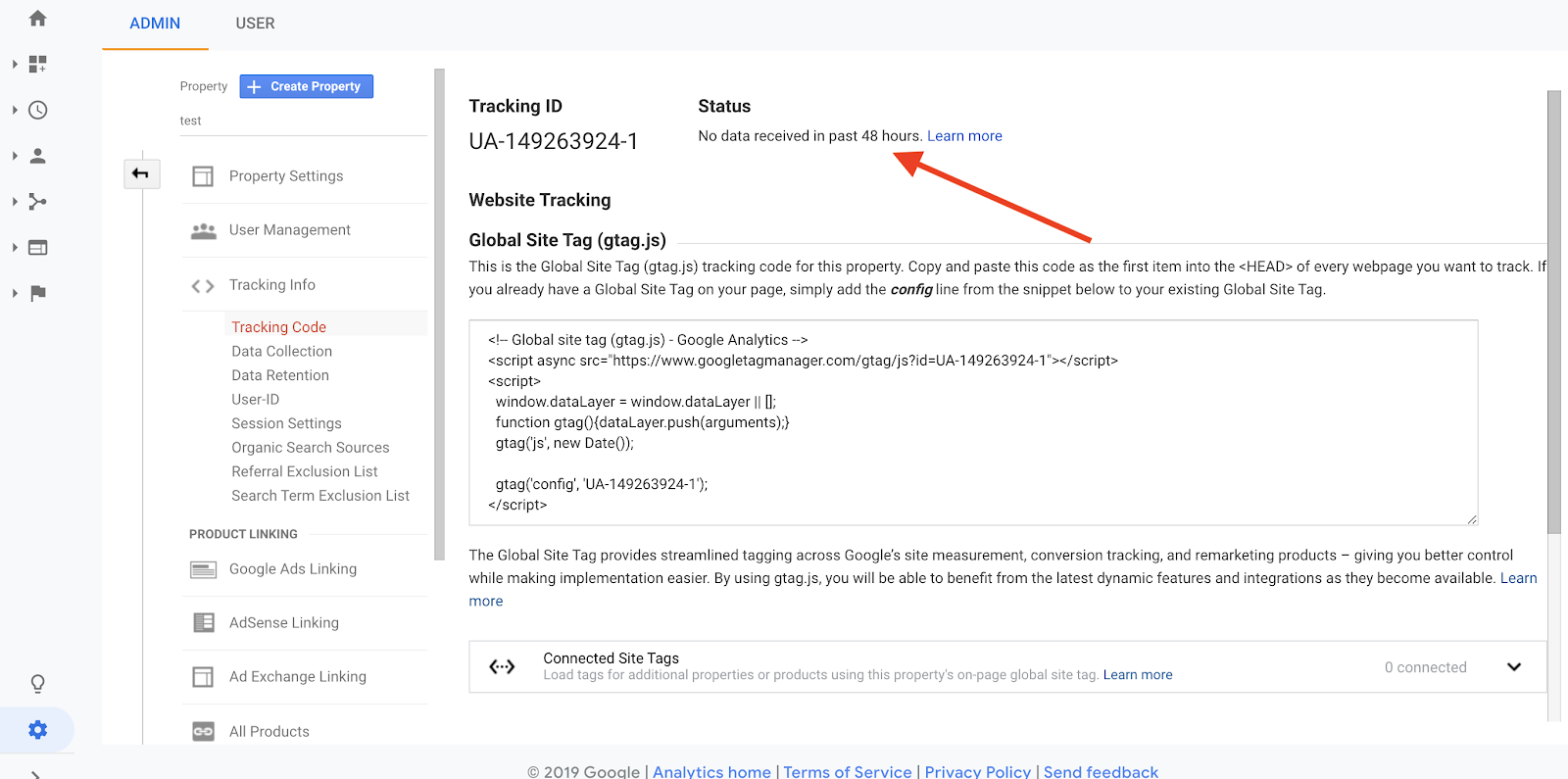
Task: Open the Privacy Policy footer link
Action: pyautogui.click(x=978, y=772)
